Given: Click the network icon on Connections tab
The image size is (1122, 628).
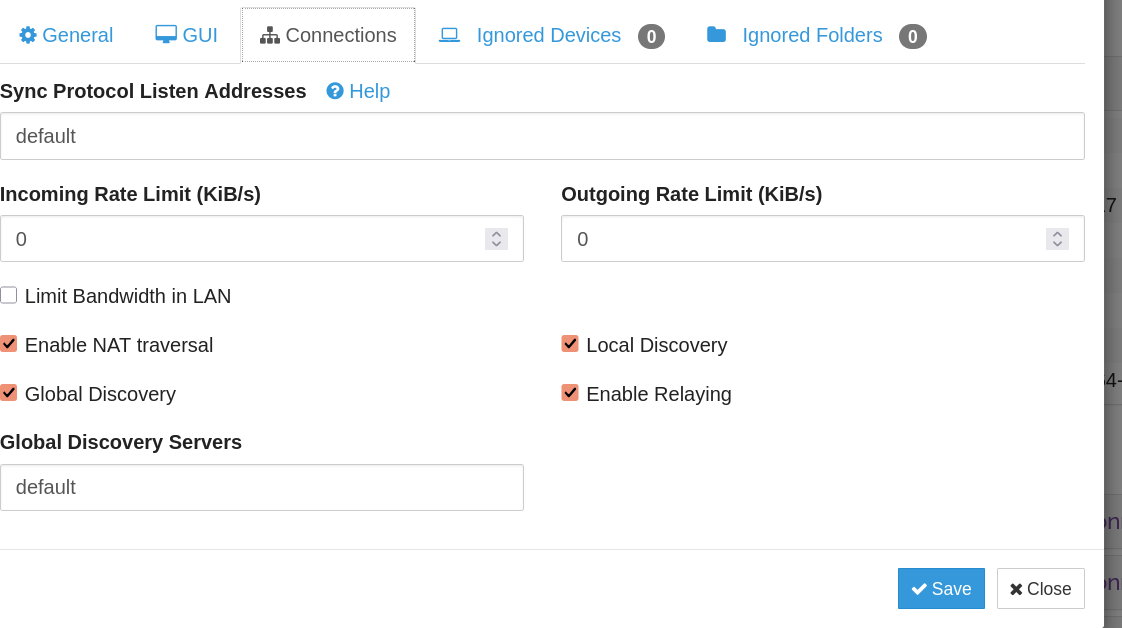Looking at the screenshot, I should pos(270,35).
